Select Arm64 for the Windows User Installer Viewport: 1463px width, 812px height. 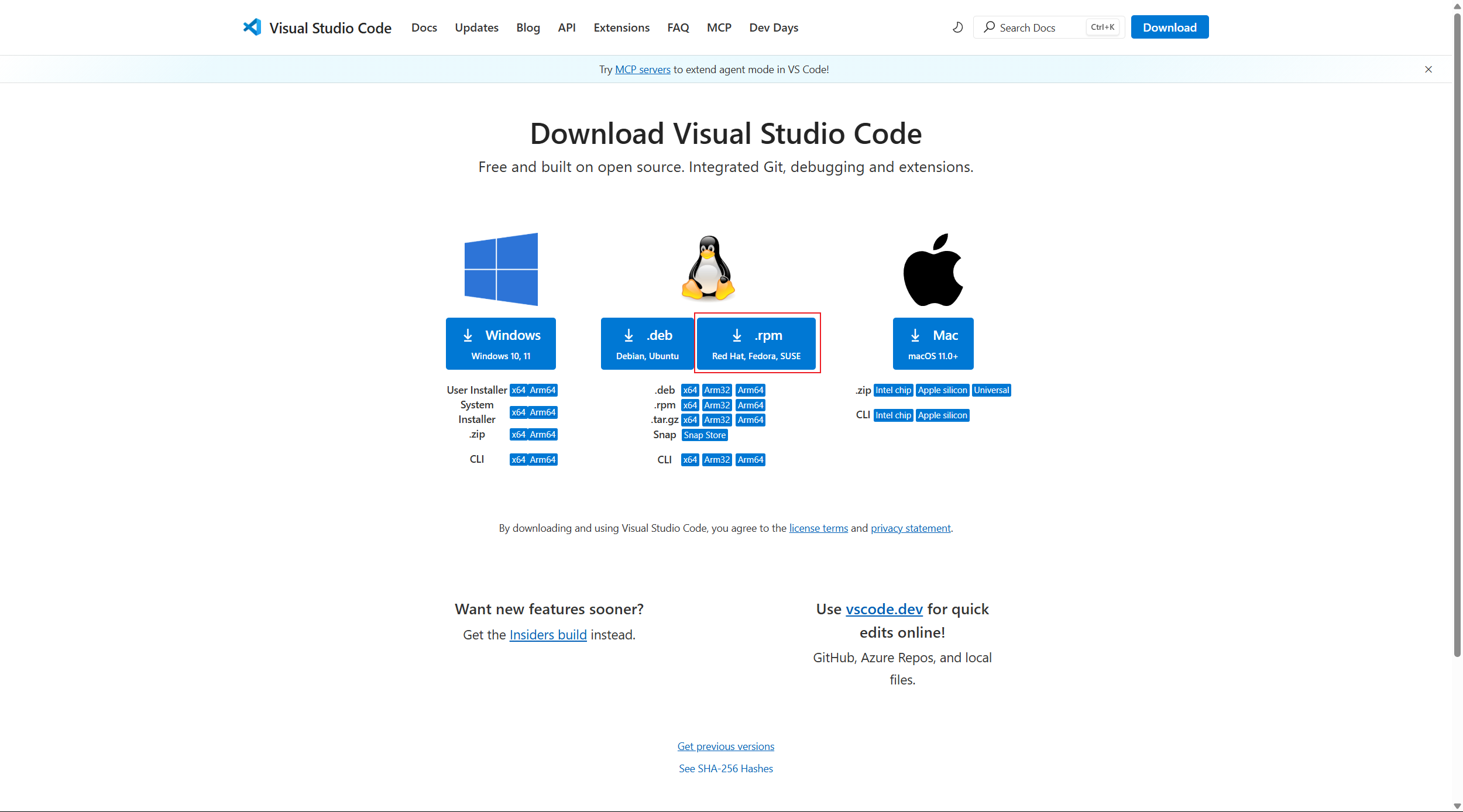coord(543,390)
